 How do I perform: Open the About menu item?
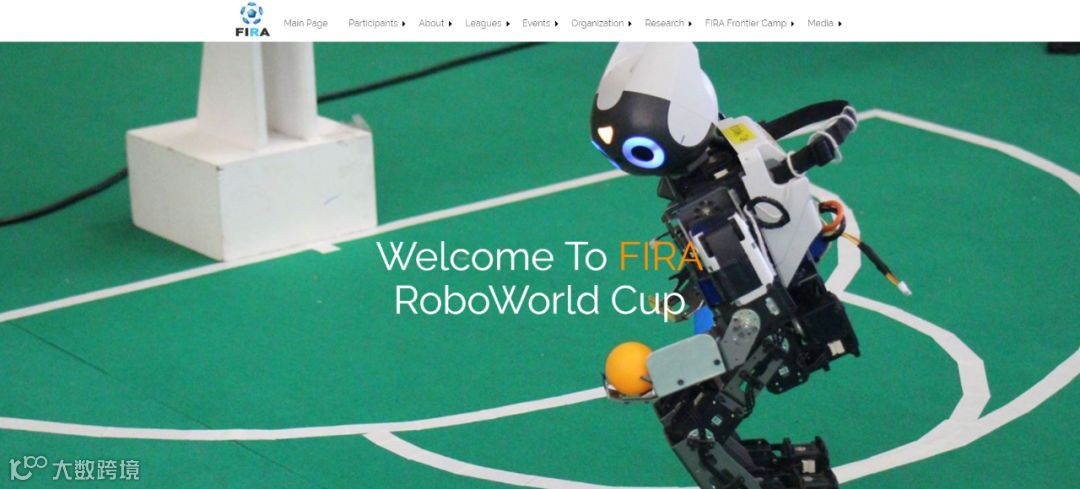tap(431, 23)
